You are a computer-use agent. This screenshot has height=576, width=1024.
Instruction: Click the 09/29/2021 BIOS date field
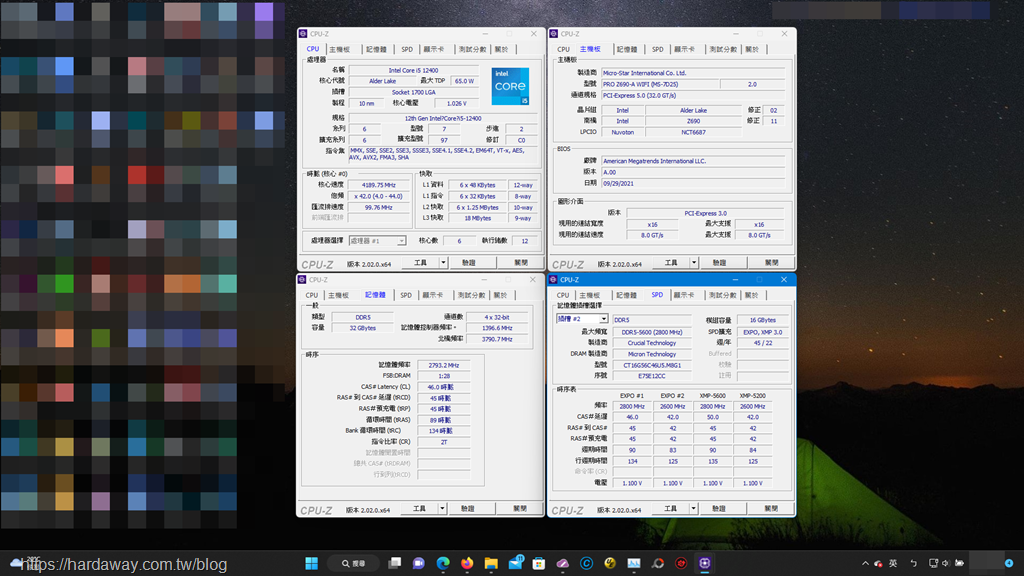[x=692, y=184]
